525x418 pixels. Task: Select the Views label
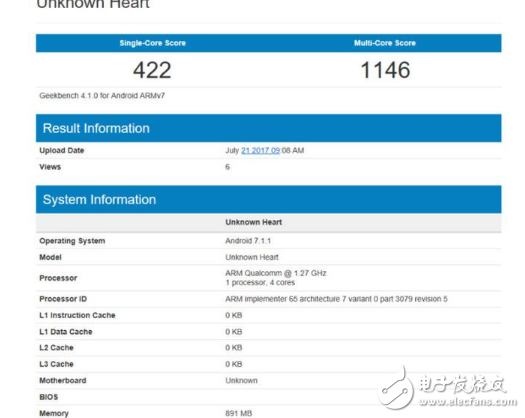(x=50, y=167)
